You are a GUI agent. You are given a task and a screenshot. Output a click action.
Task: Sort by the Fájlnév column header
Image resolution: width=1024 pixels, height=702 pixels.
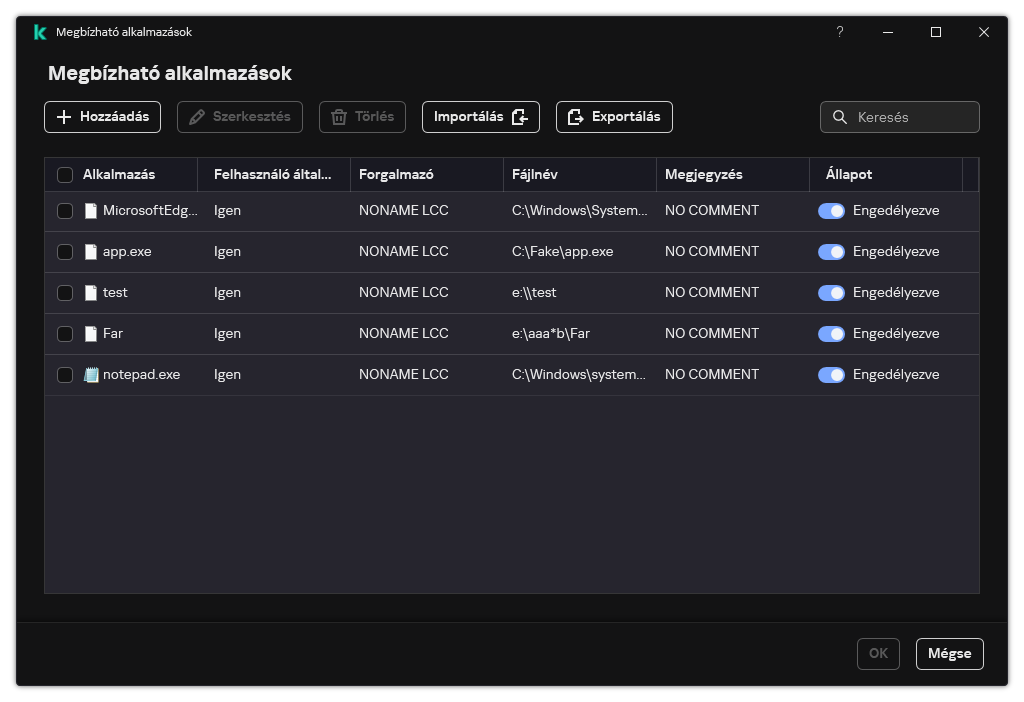[x=535, y=174]
